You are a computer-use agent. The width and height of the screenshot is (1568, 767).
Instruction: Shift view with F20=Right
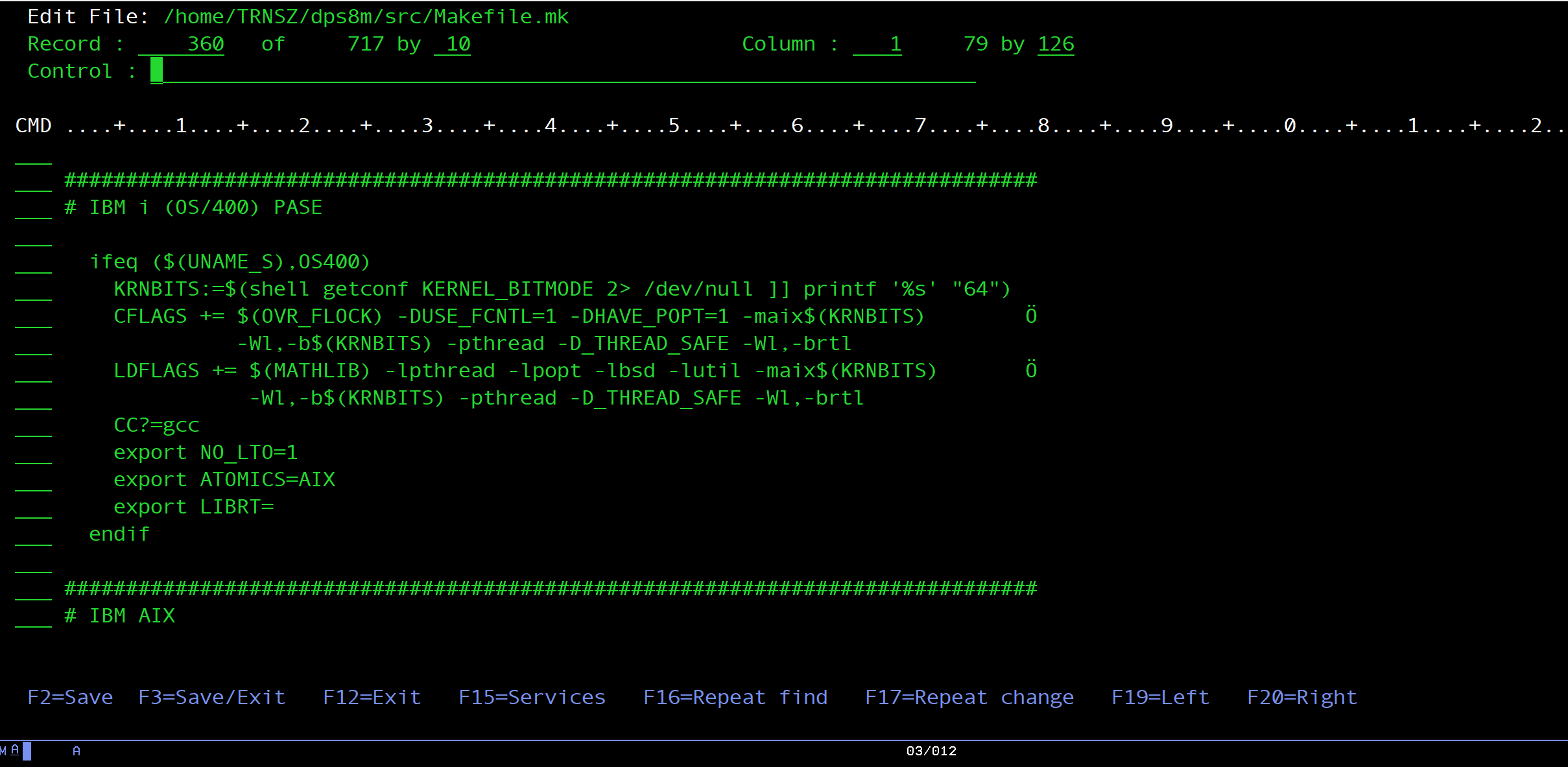tap(1301, 697)
